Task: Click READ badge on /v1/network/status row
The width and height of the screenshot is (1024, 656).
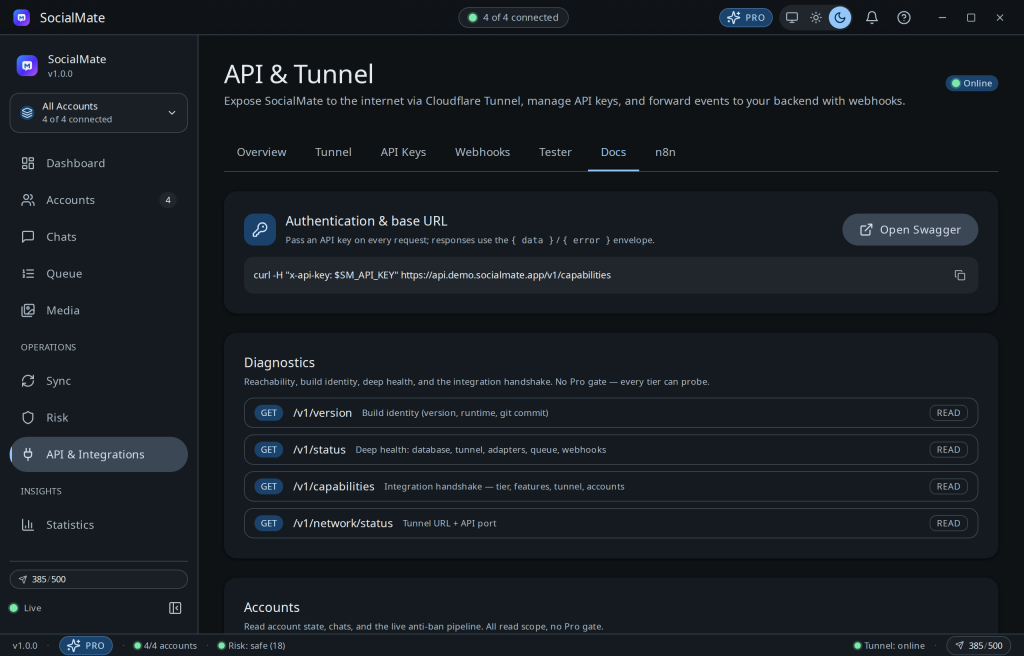Action: (948, 523)
